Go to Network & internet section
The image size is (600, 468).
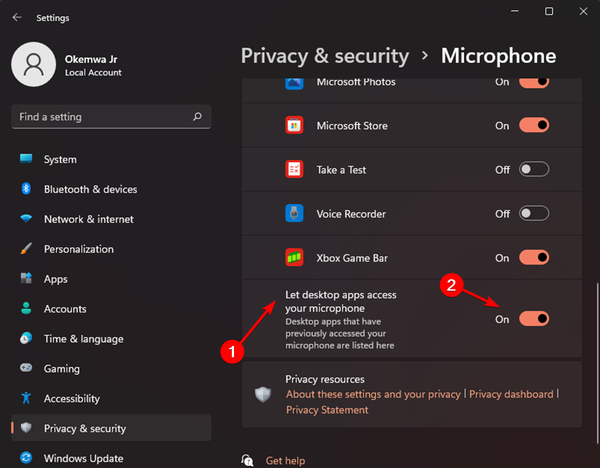coord(88,219)
